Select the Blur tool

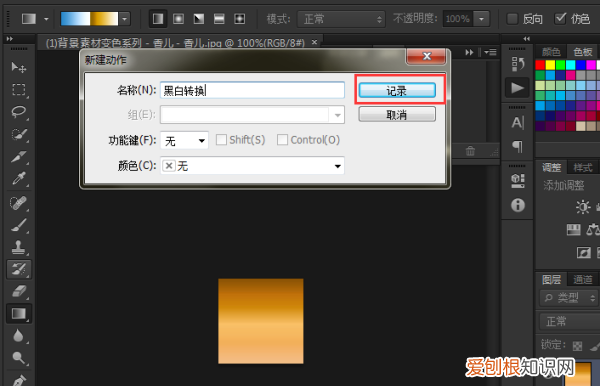18,336
